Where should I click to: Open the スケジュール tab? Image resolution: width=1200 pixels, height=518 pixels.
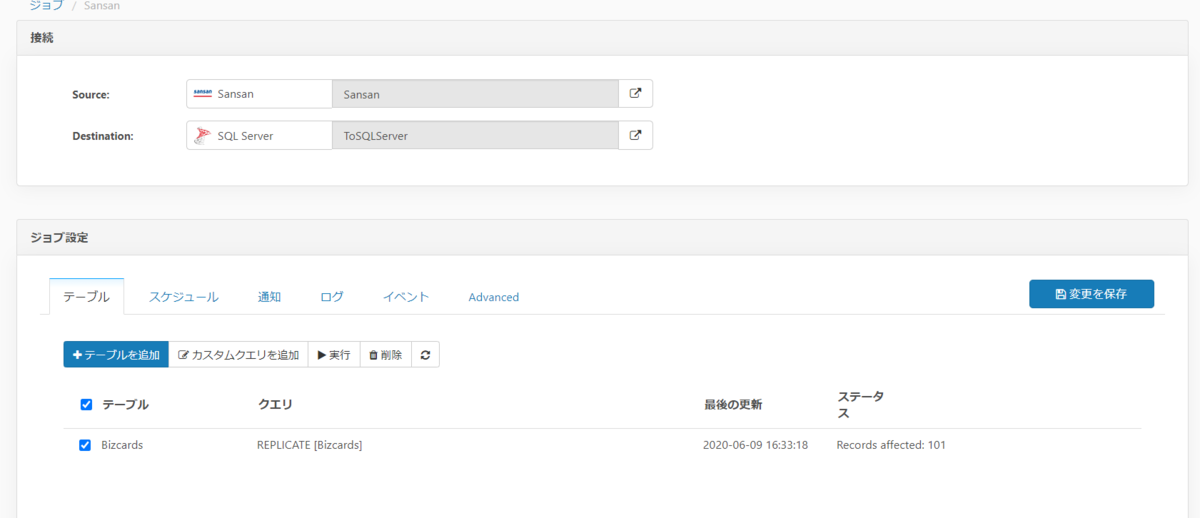click(x=184, y=297)
